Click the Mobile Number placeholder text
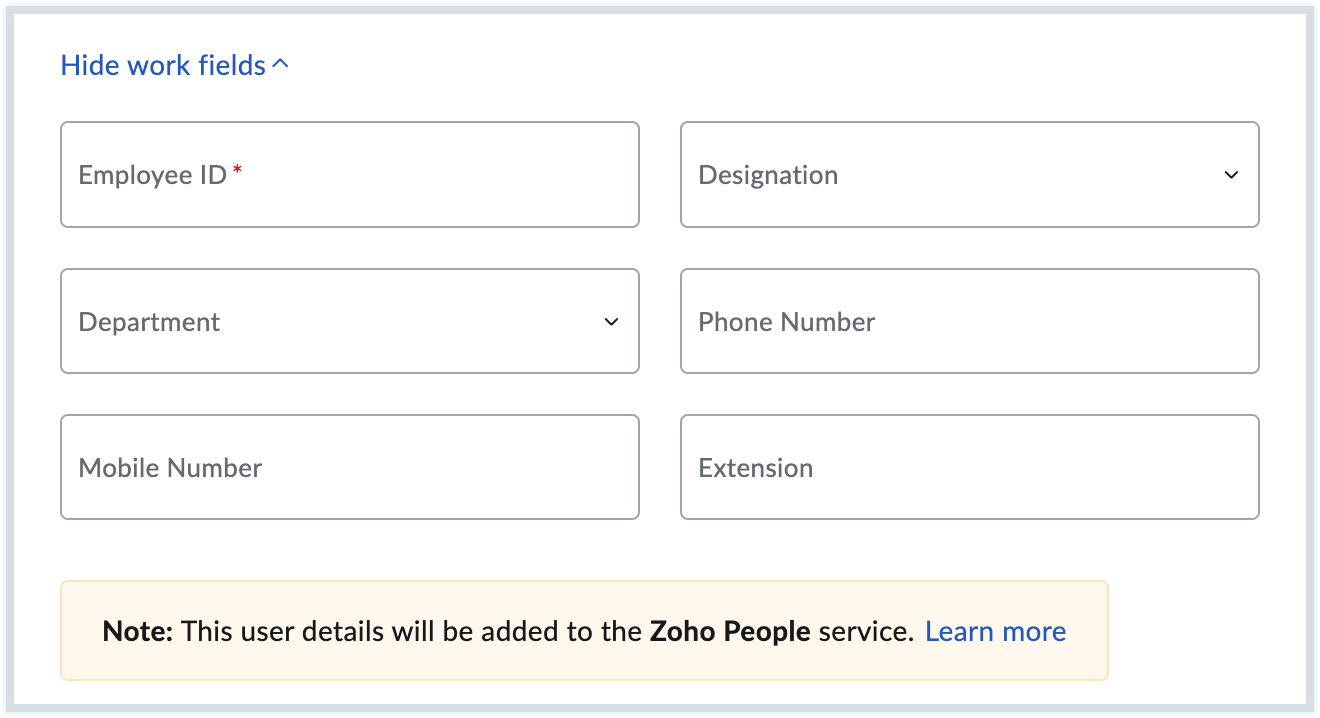This screenshot has height=718, width=1320. tap(170, 468)
